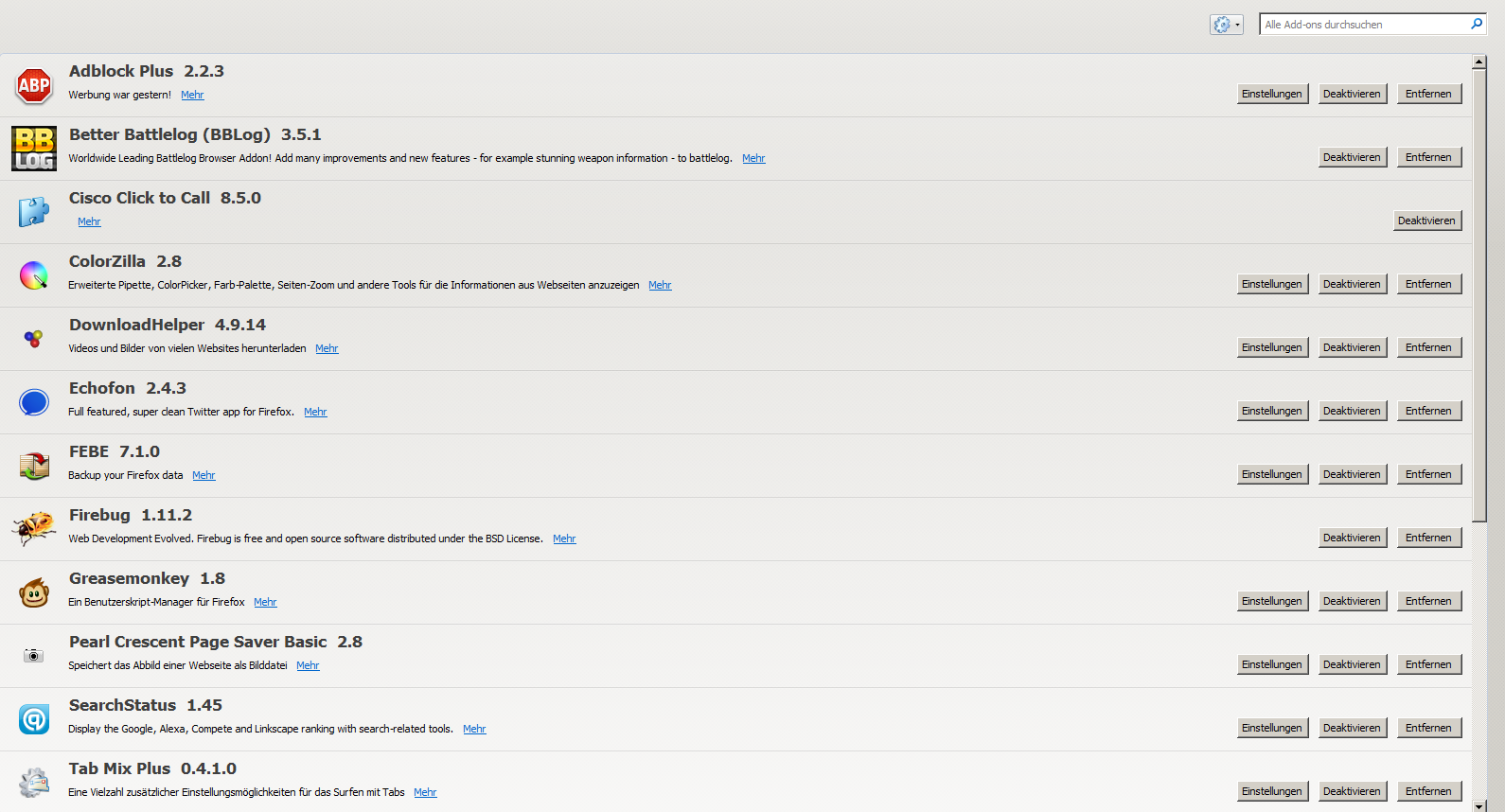Screen dimensions: 1505x812
Task: Select the Better Battlelog BBLog icon
Action: tap(34, 149)
